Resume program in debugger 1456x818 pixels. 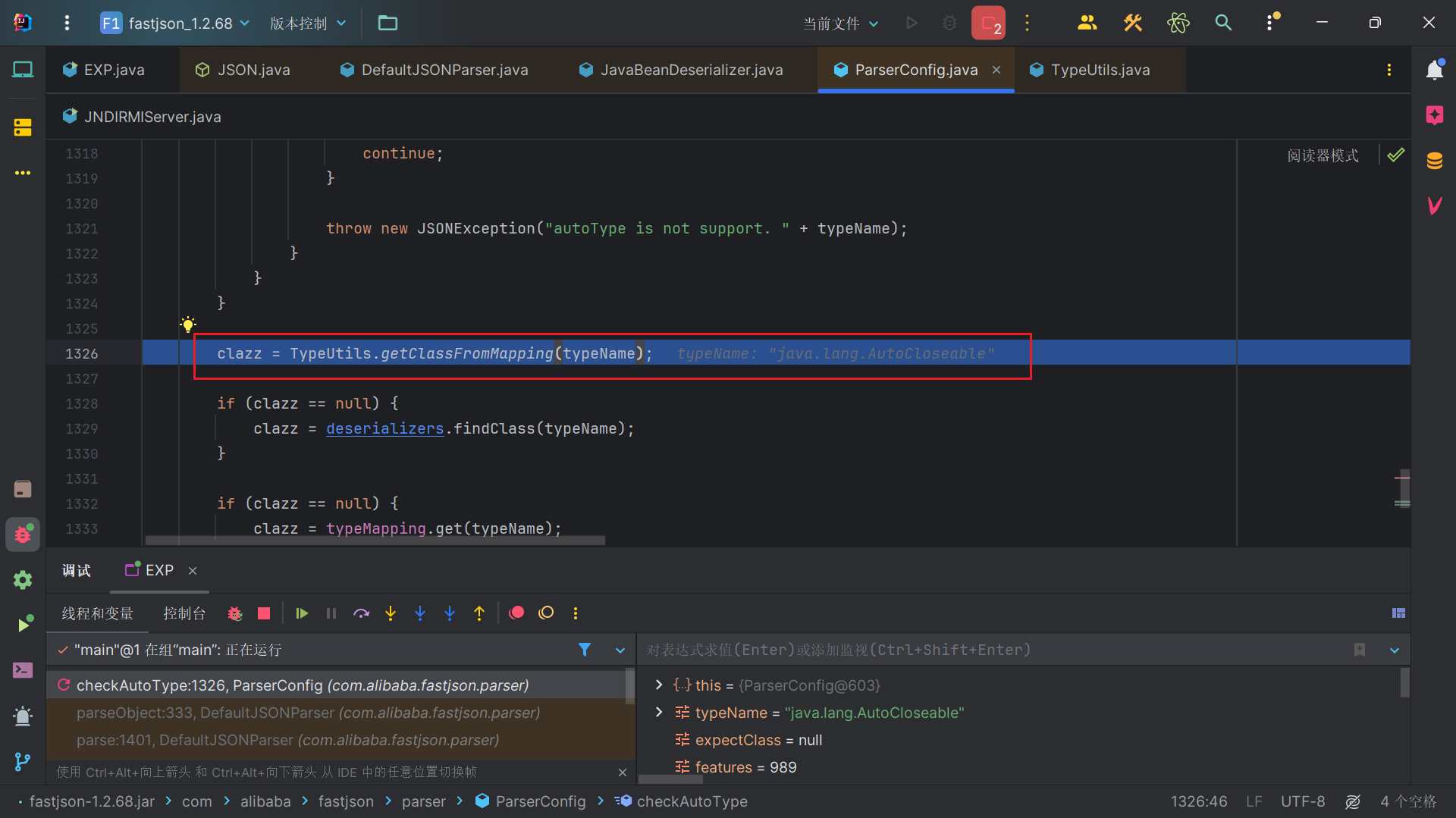[302, 613]
